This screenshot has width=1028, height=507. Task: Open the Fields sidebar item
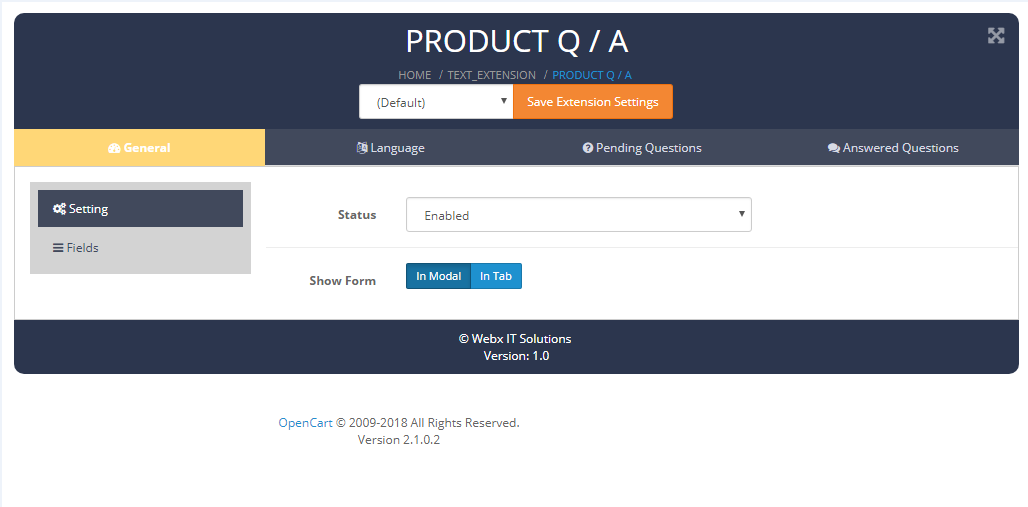[x=140, y=248]
